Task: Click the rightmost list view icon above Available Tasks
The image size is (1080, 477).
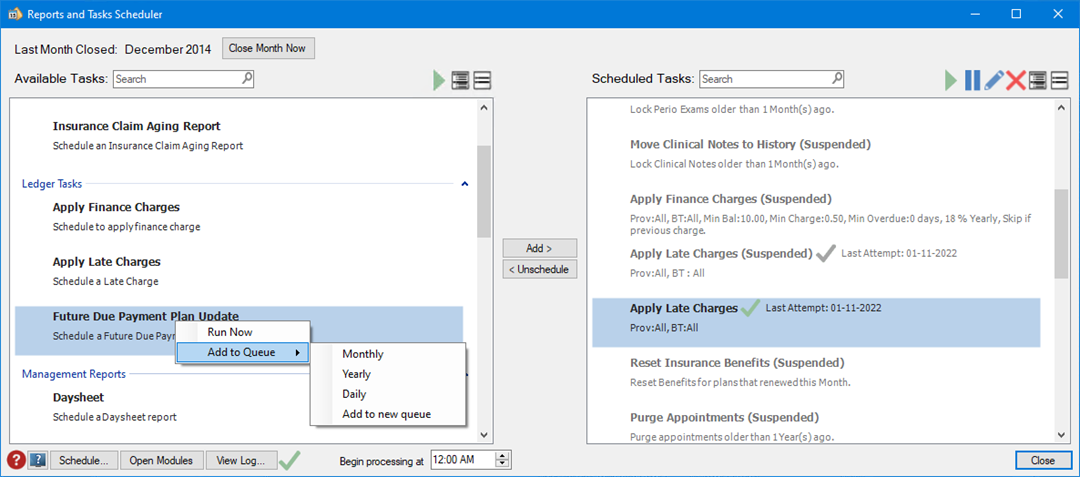Action: (x=482, y=81)
